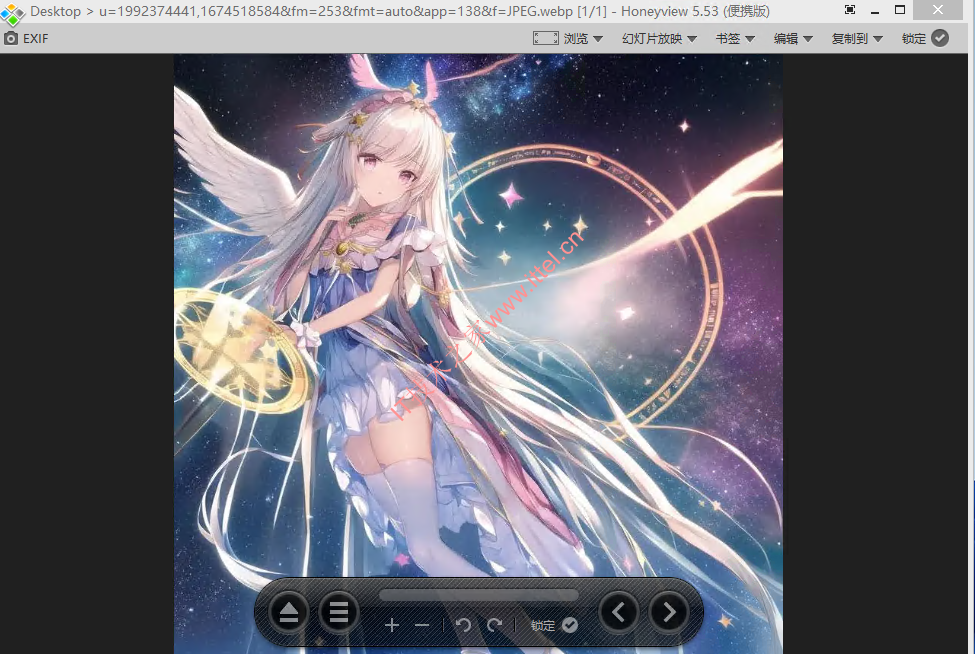Click the fit-to-window rectangle icon beside 浏览

[545, 39]
